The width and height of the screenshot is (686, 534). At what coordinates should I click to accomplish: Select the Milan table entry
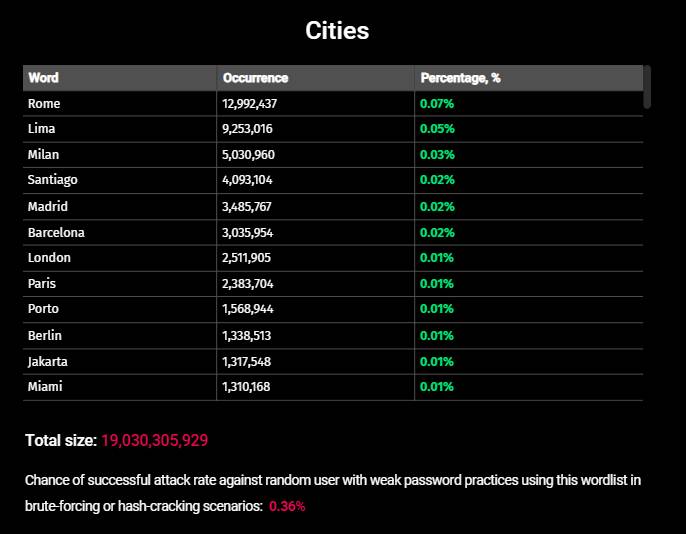click(43, 154)
